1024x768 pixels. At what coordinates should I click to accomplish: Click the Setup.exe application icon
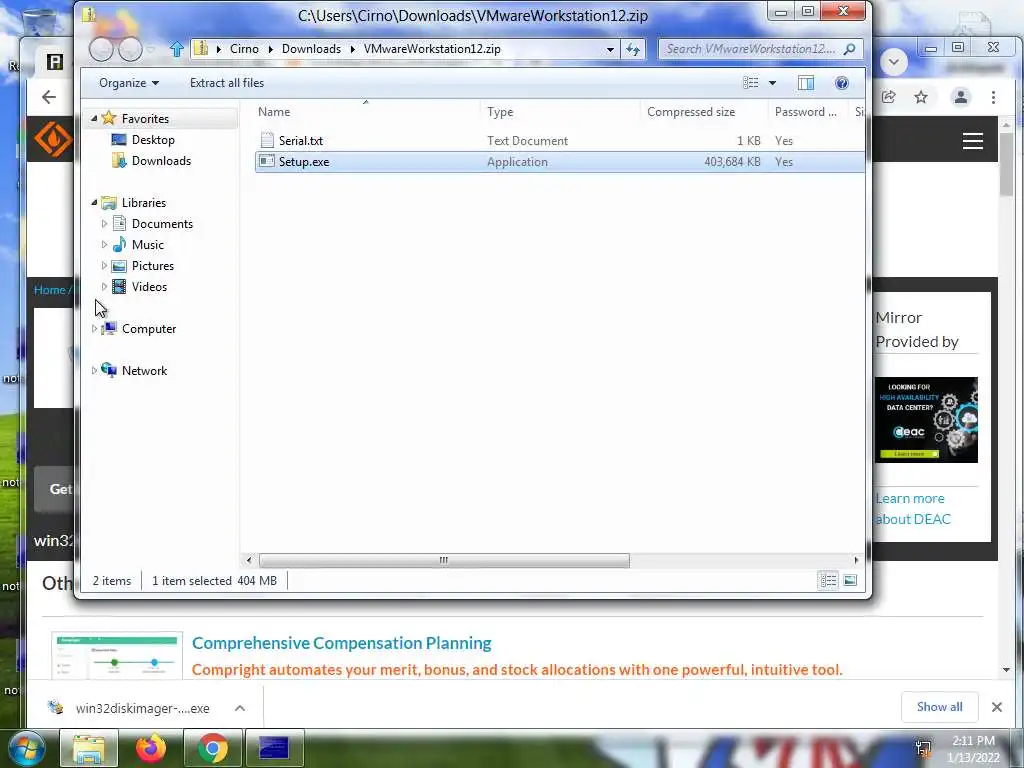click(x=266, y=161)
